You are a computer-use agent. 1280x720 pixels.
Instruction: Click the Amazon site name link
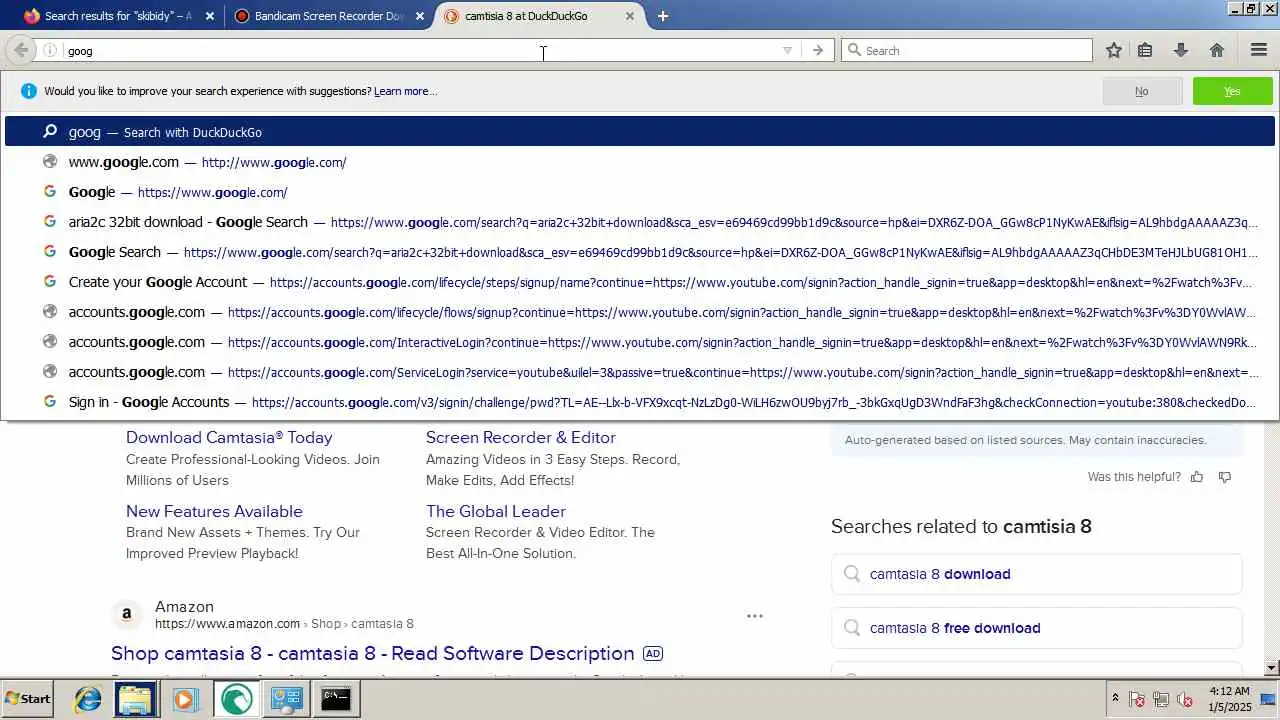(x=184, y=607)
